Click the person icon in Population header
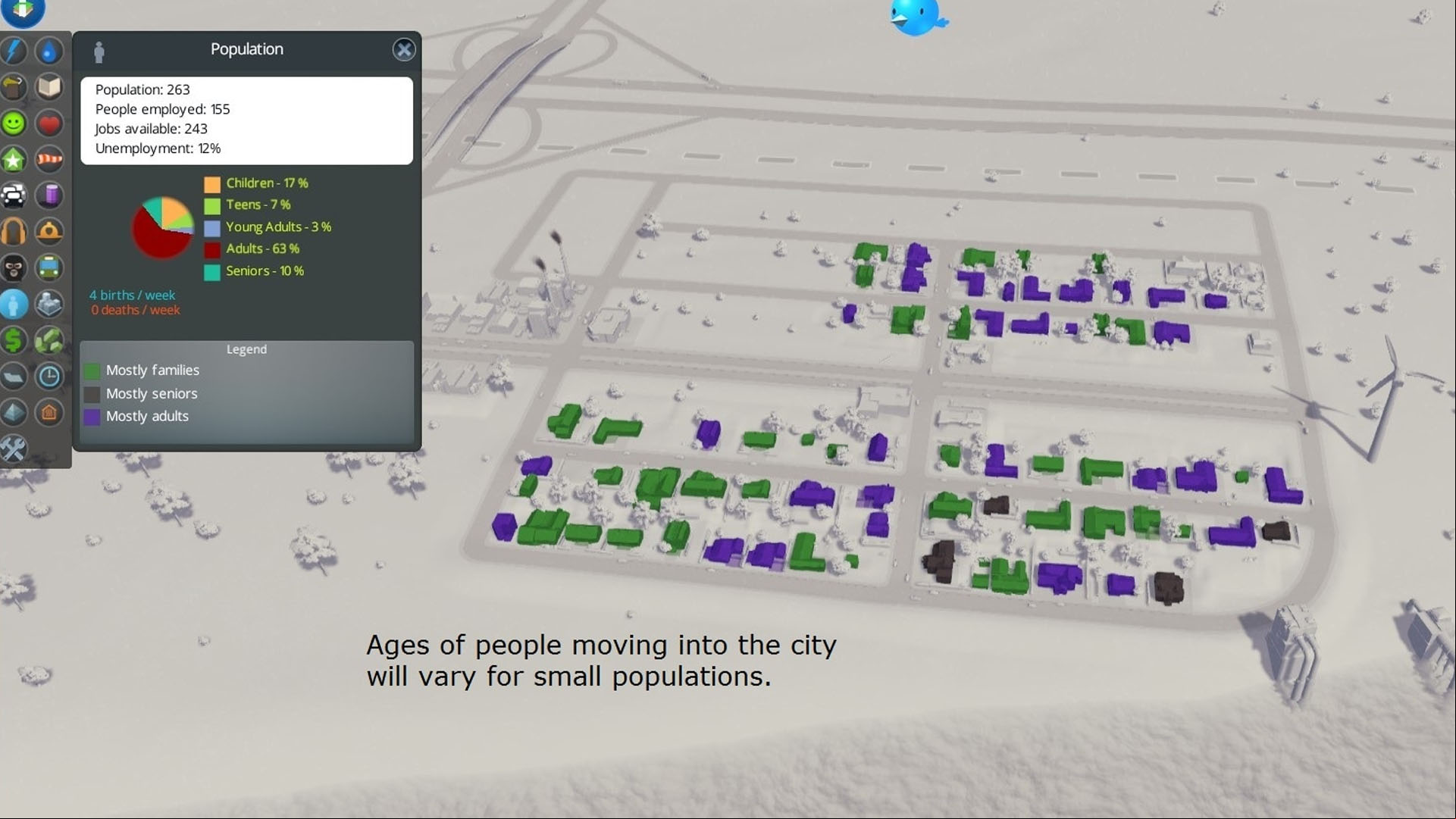This screenshot has width=1456, height=819. [x=99, y=52]
